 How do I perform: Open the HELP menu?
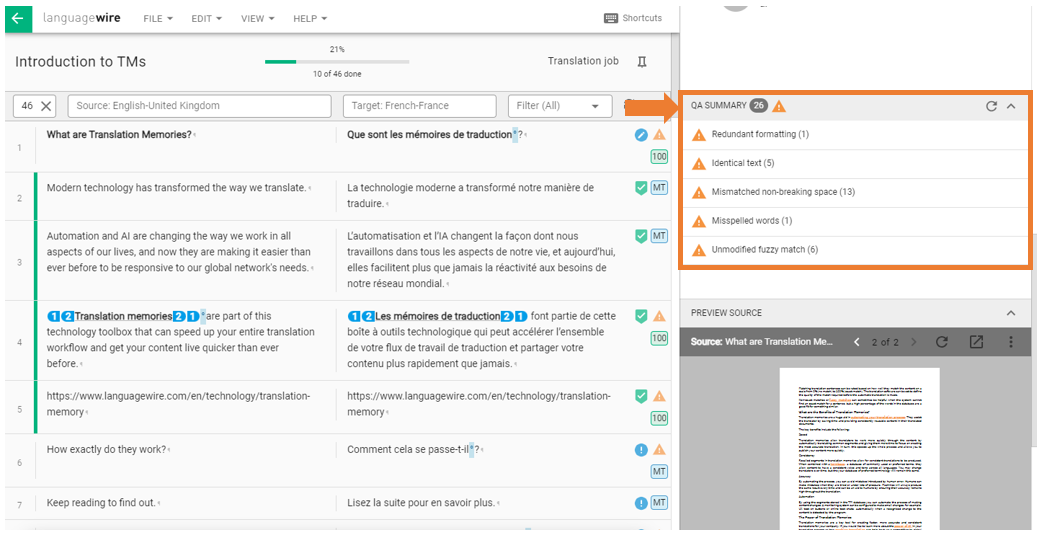point(310,19)
